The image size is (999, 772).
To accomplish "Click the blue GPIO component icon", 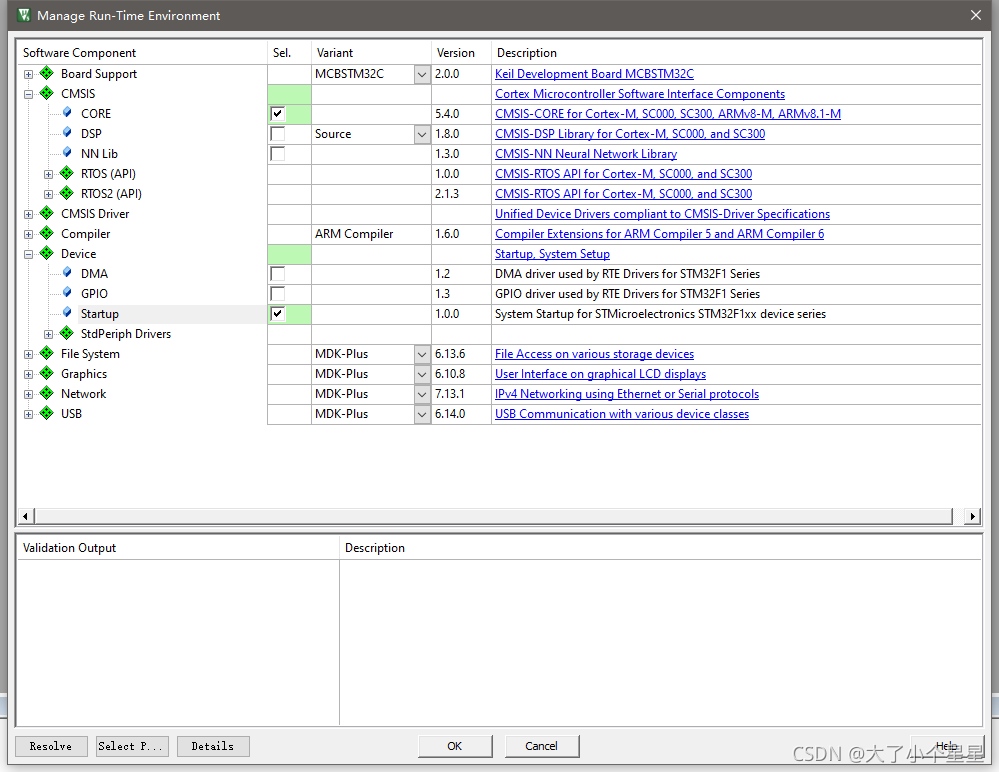I will (x=67, y=293).
